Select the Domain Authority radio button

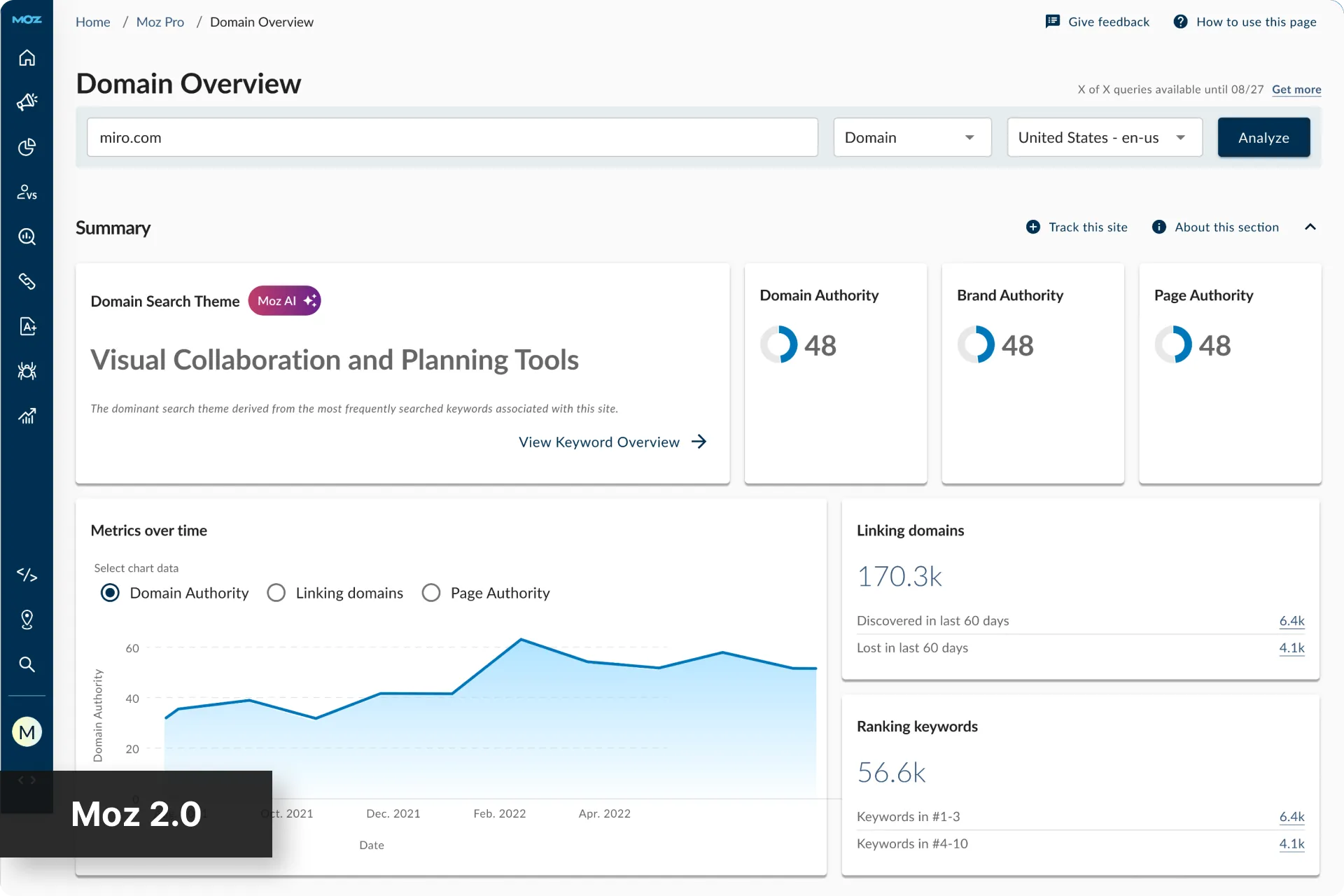coord(110,593)
